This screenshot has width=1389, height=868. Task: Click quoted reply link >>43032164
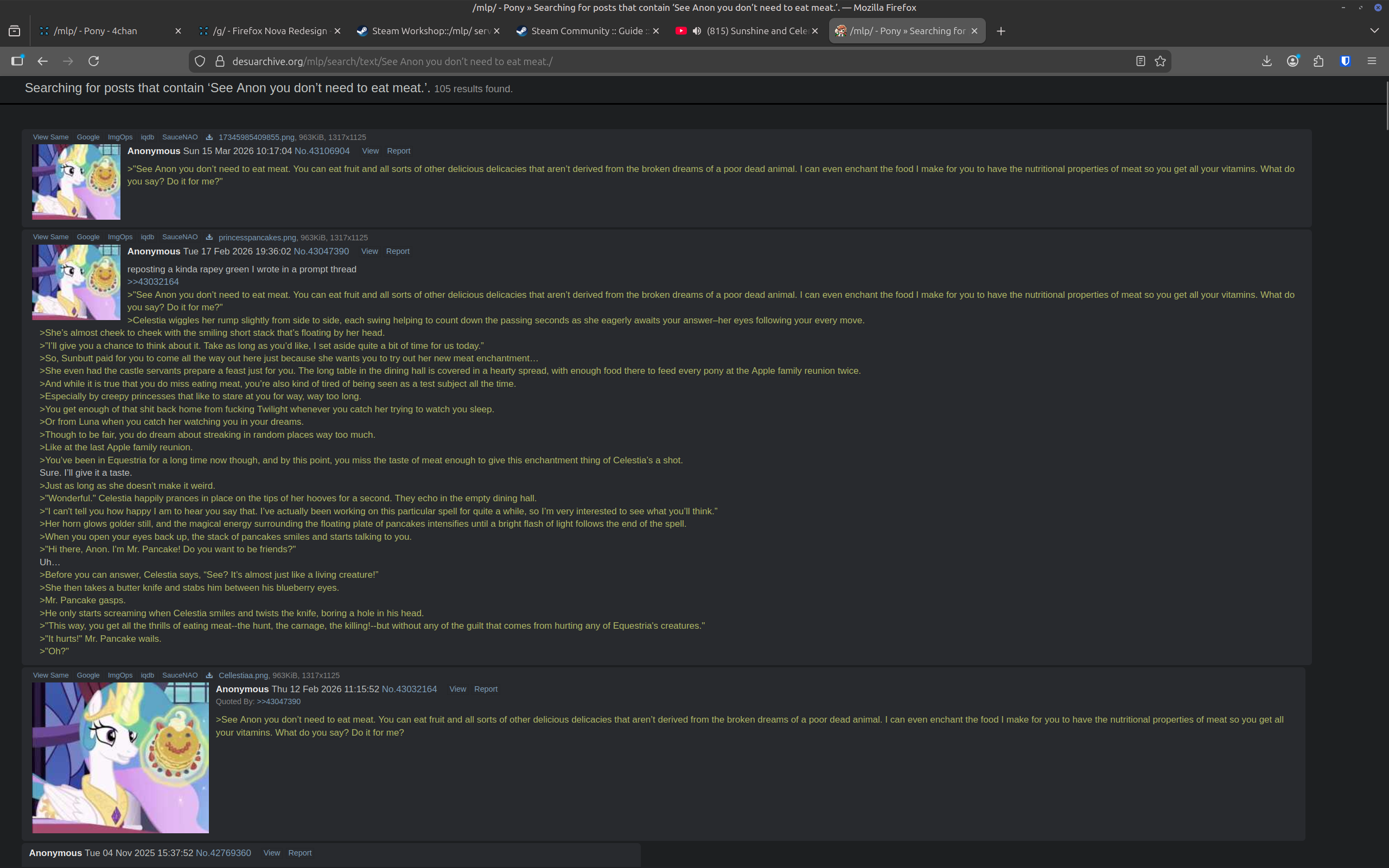(x=152, y=282)
